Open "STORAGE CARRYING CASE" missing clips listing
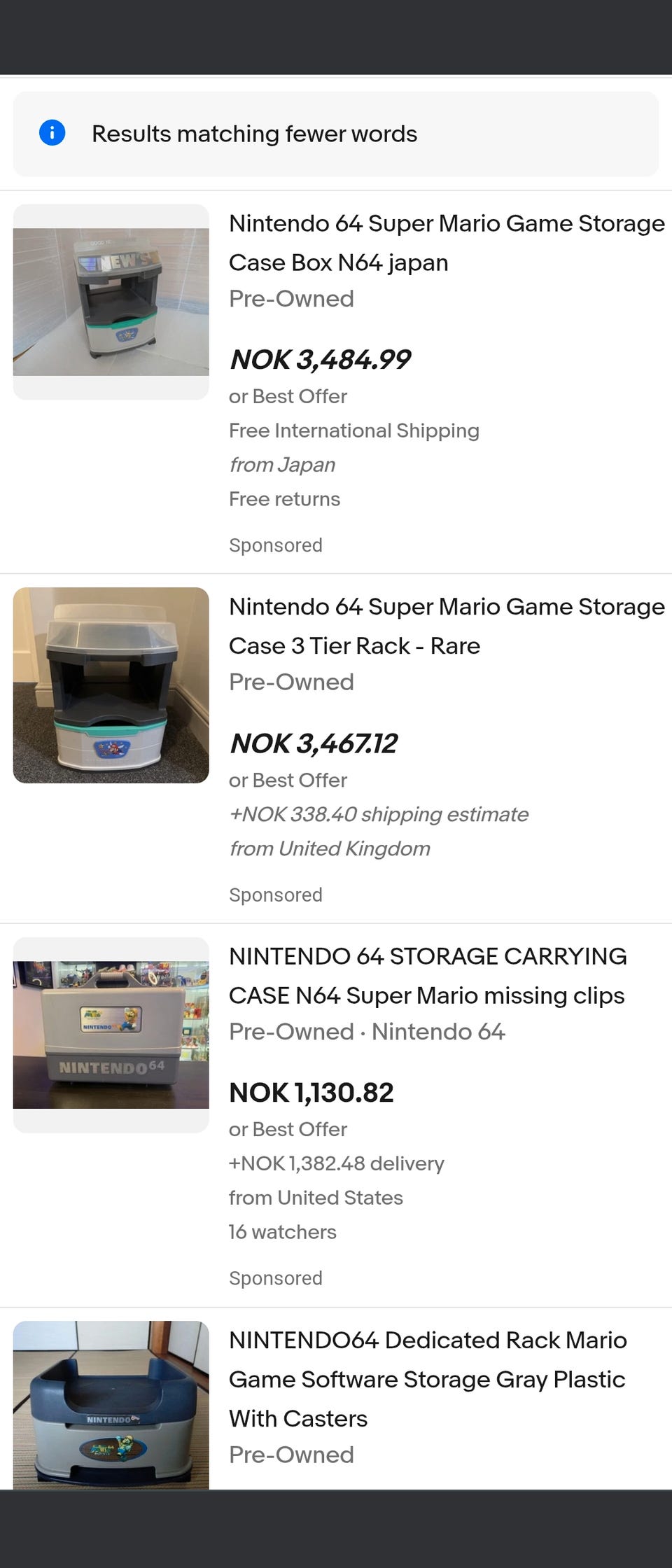Image resolution: width=672 pixels, height=1568 pixels. click(427, 975)
